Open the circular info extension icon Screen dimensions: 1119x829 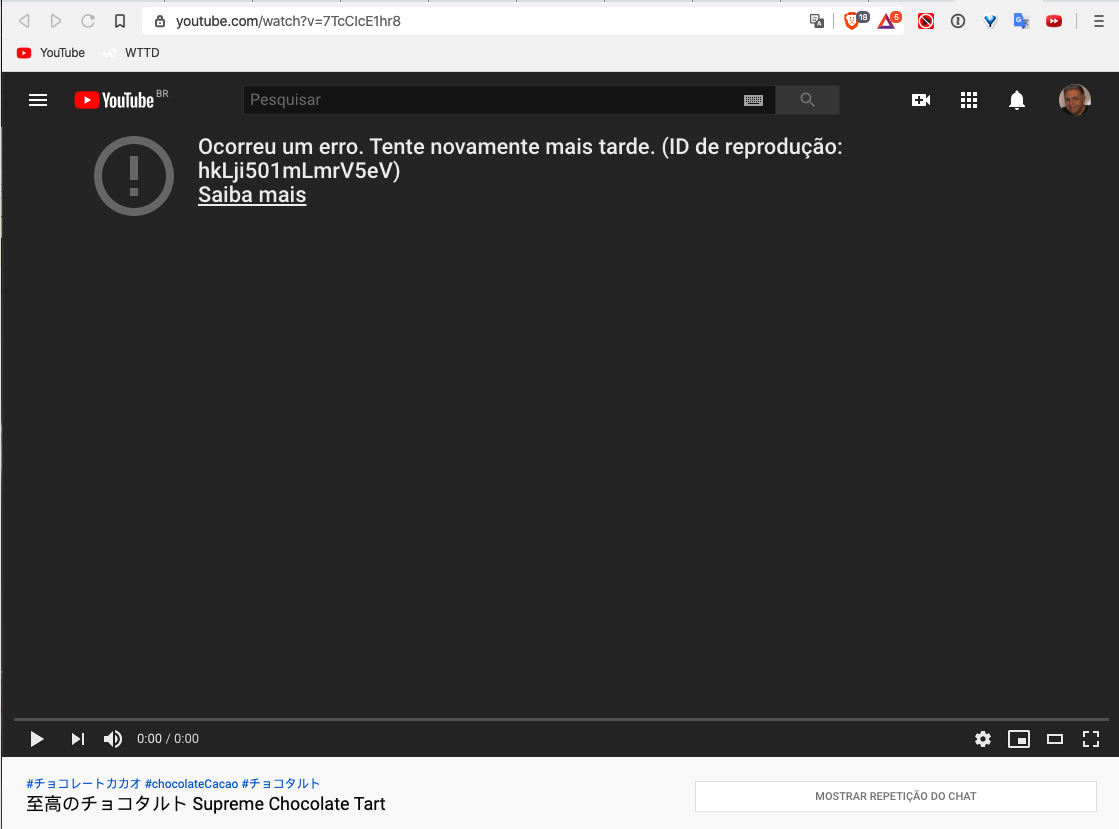click(958, 21)
